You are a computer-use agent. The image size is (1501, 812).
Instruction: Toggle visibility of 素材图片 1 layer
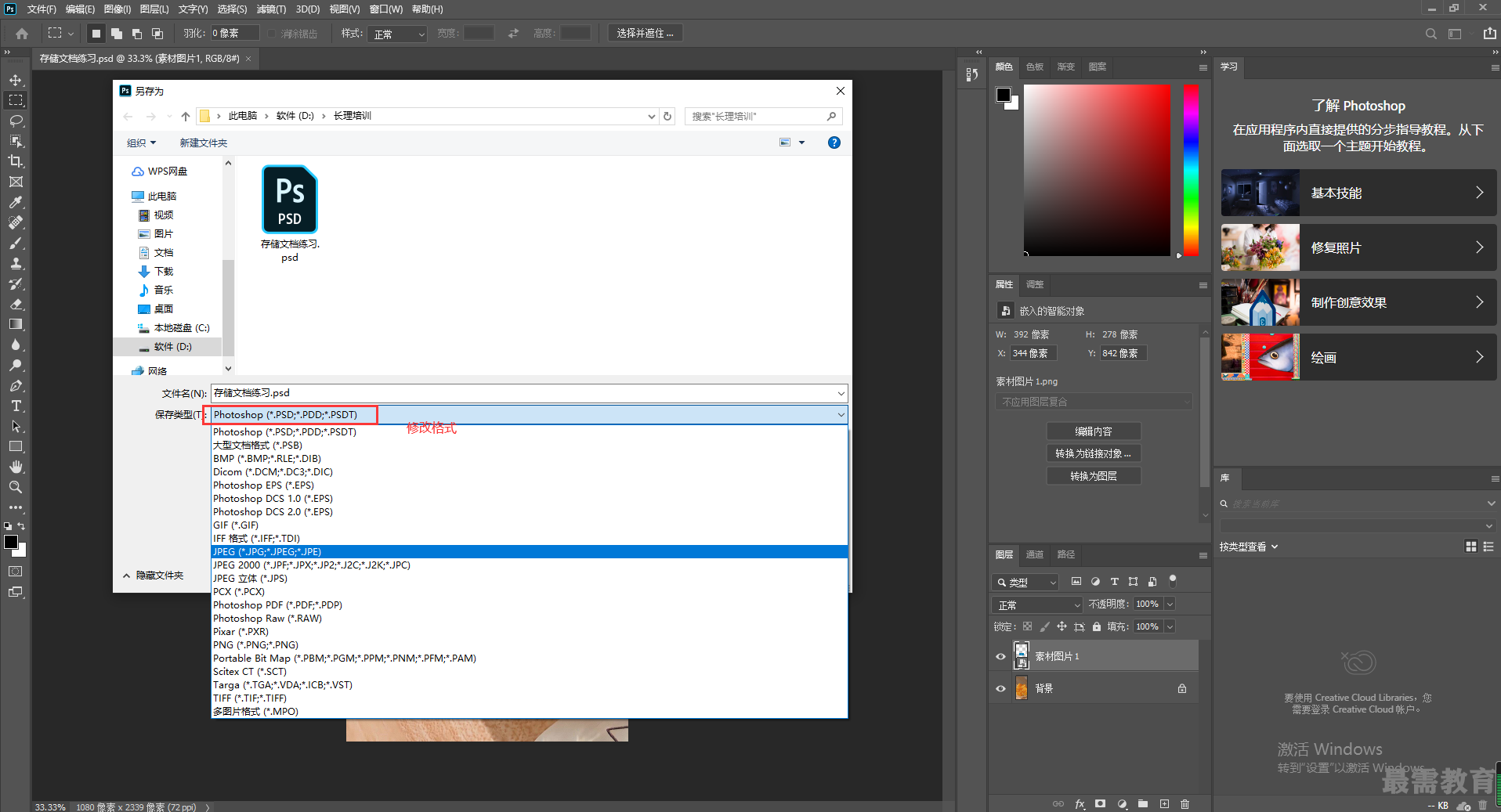1000,656
